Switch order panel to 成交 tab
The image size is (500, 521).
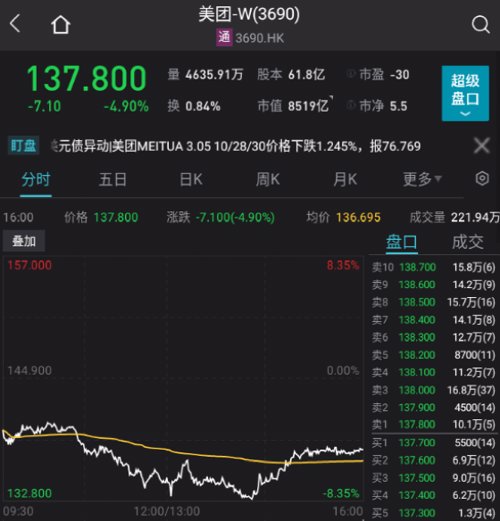468,242
